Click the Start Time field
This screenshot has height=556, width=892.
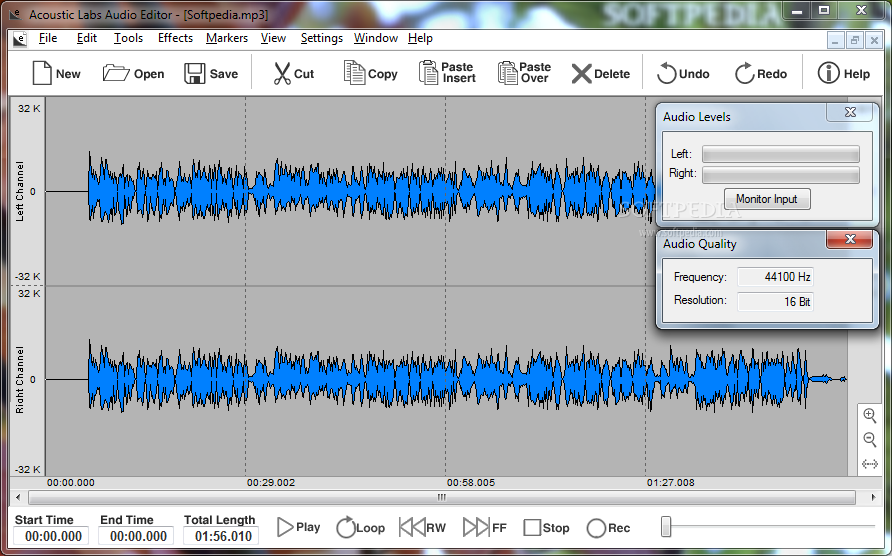pyautogui.click(x=53, y=536)
